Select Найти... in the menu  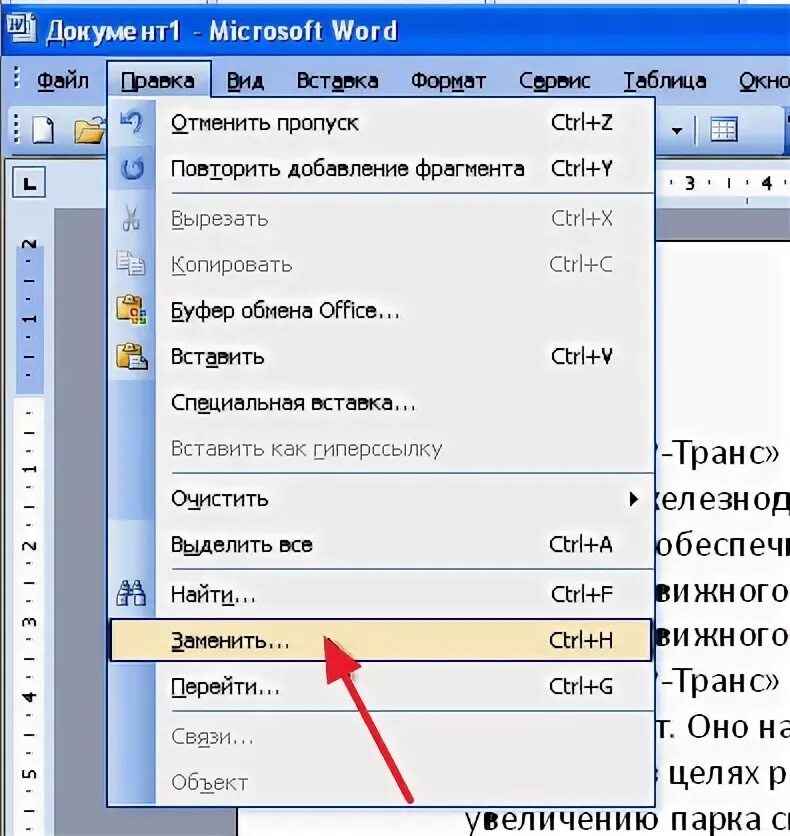(x=381, y=594)
